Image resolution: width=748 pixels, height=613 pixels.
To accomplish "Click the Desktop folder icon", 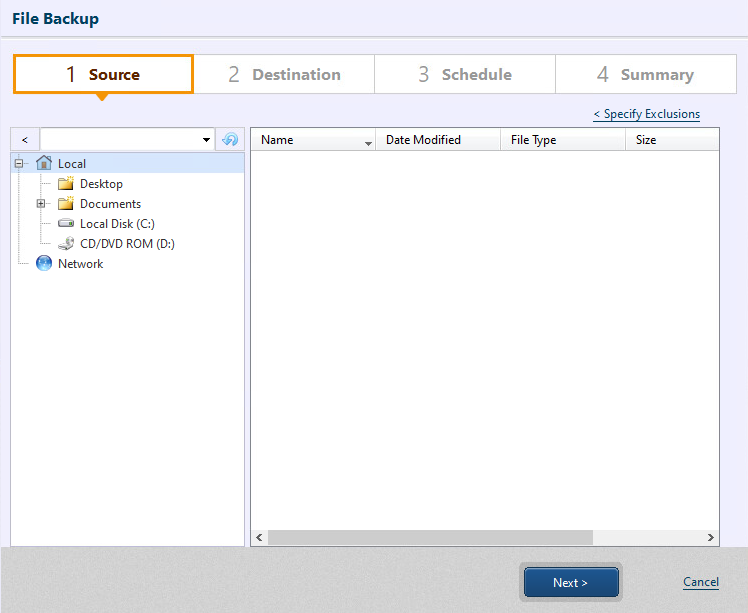I will coord(66,184).
